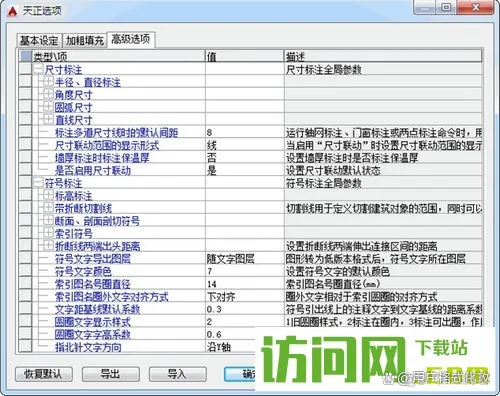Click the AutoCAD logo in title bar
The width and height of the screenshot is (500, 396).
tap(12, 11)
